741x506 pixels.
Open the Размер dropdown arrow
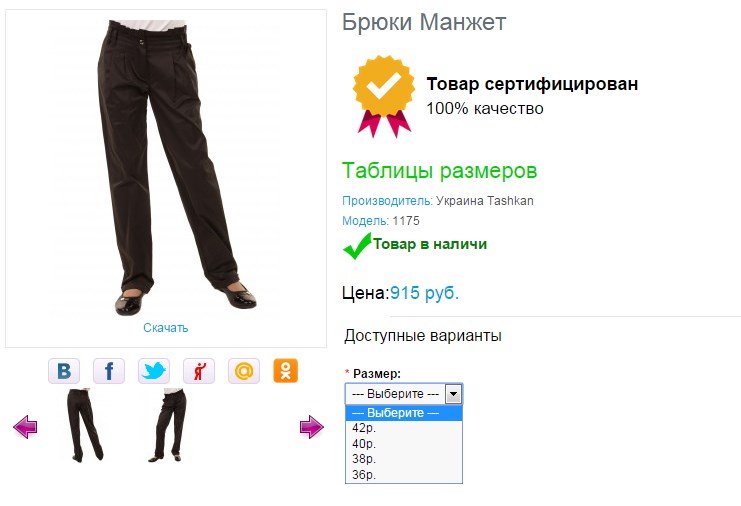(453, 394)
